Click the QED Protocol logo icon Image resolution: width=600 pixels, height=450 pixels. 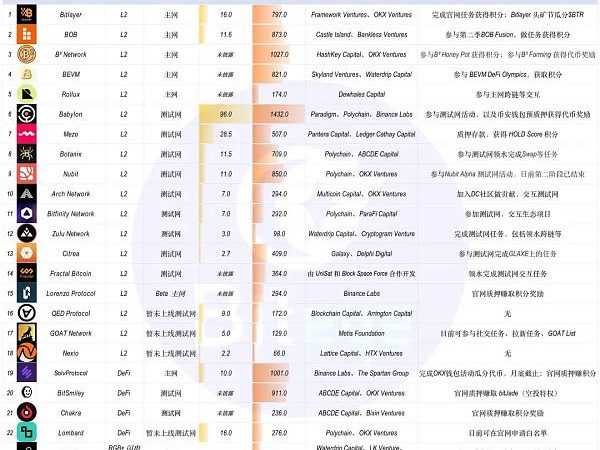click(27, 313)
